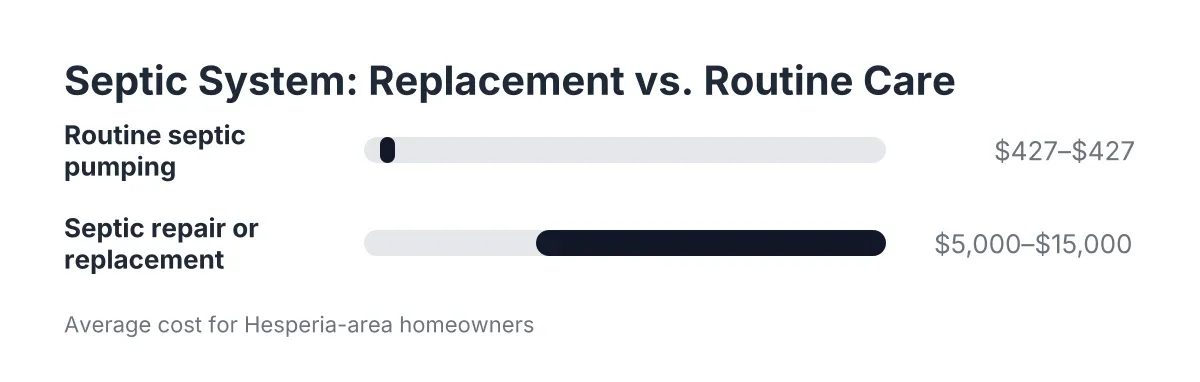Image resolution: width=1200 pixels, height=382 pixels.
Task: Select the "Routine septic pumping" label
Action: 155,151
